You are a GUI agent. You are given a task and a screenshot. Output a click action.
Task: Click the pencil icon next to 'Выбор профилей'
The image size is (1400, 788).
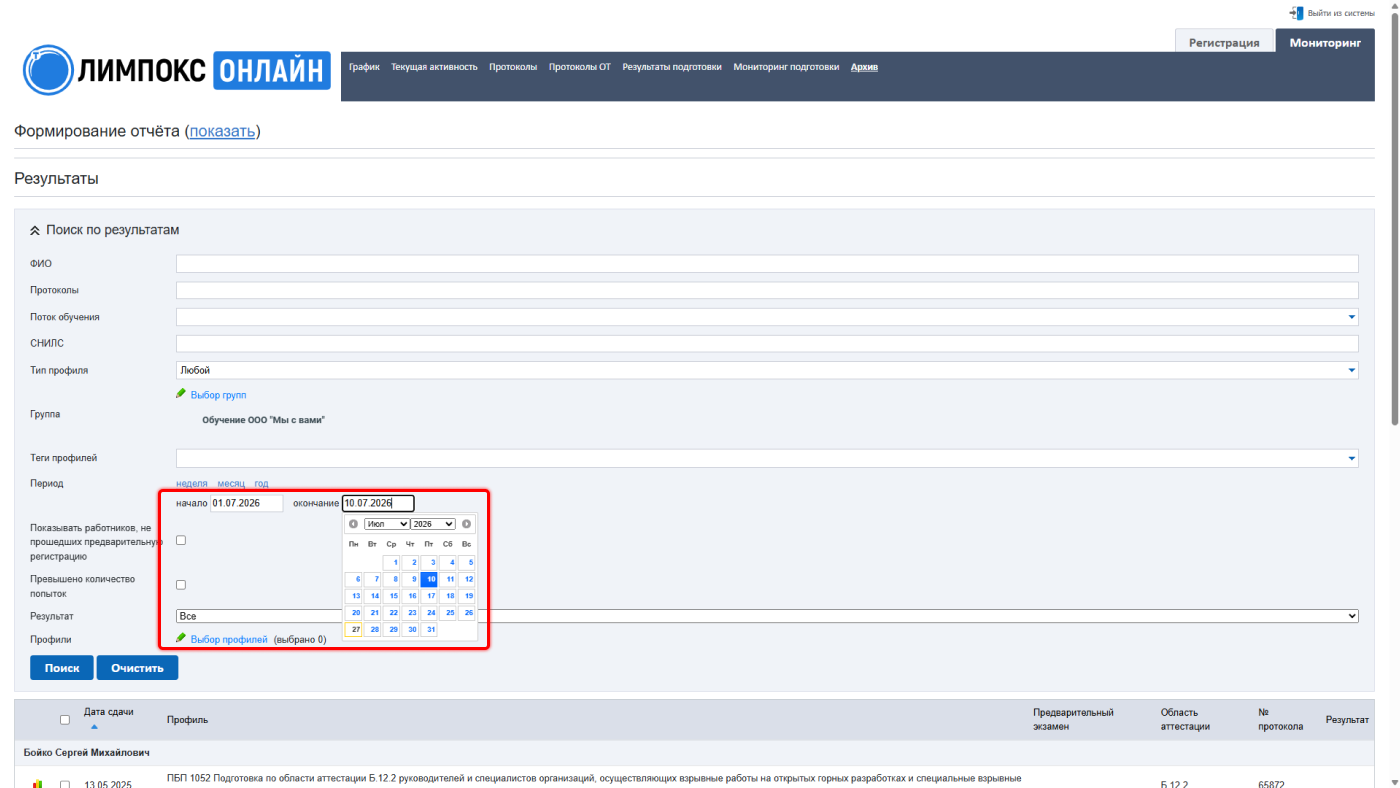coord(181,638)
